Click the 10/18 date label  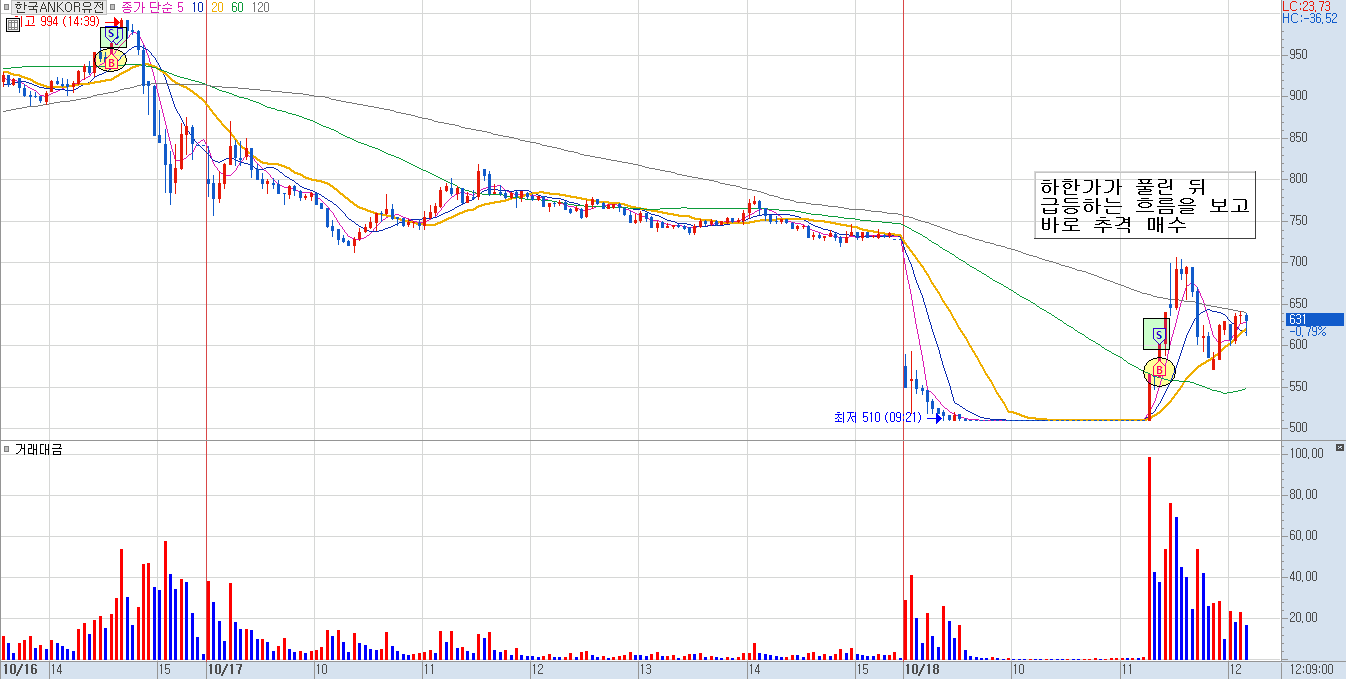[x=922, y=669]
